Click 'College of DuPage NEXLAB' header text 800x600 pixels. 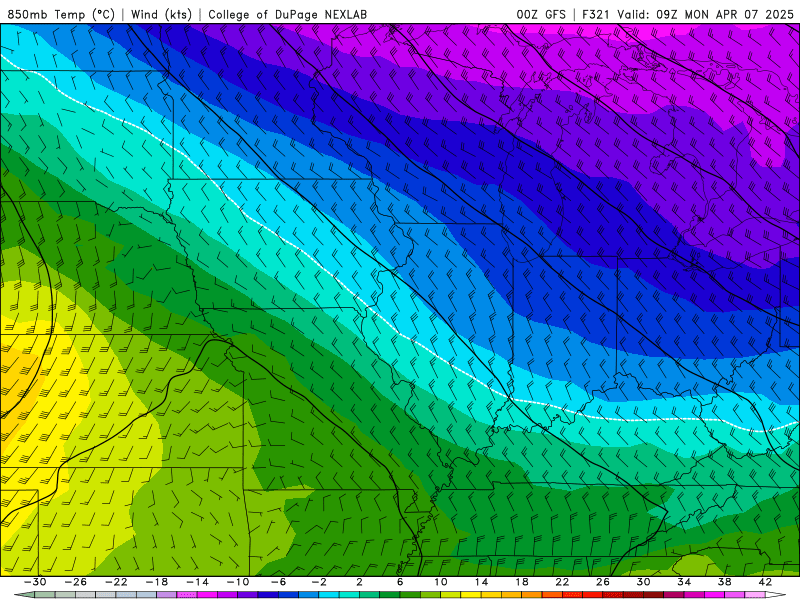coord(287,14)
